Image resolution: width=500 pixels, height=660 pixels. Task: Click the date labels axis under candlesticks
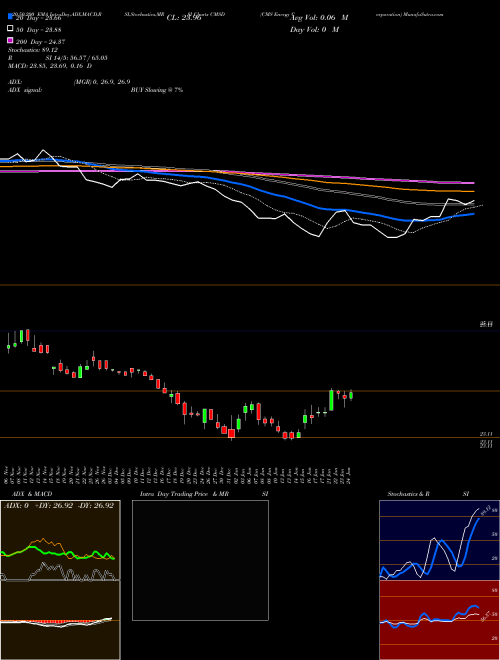point(179,474)
